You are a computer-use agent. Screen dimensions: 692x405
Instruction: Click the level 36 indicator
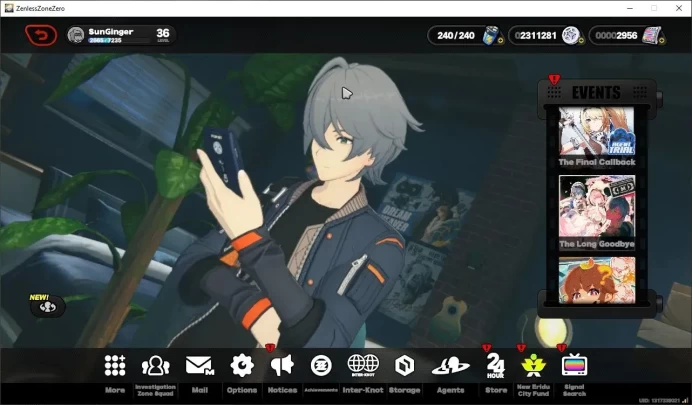coord(162,34)
